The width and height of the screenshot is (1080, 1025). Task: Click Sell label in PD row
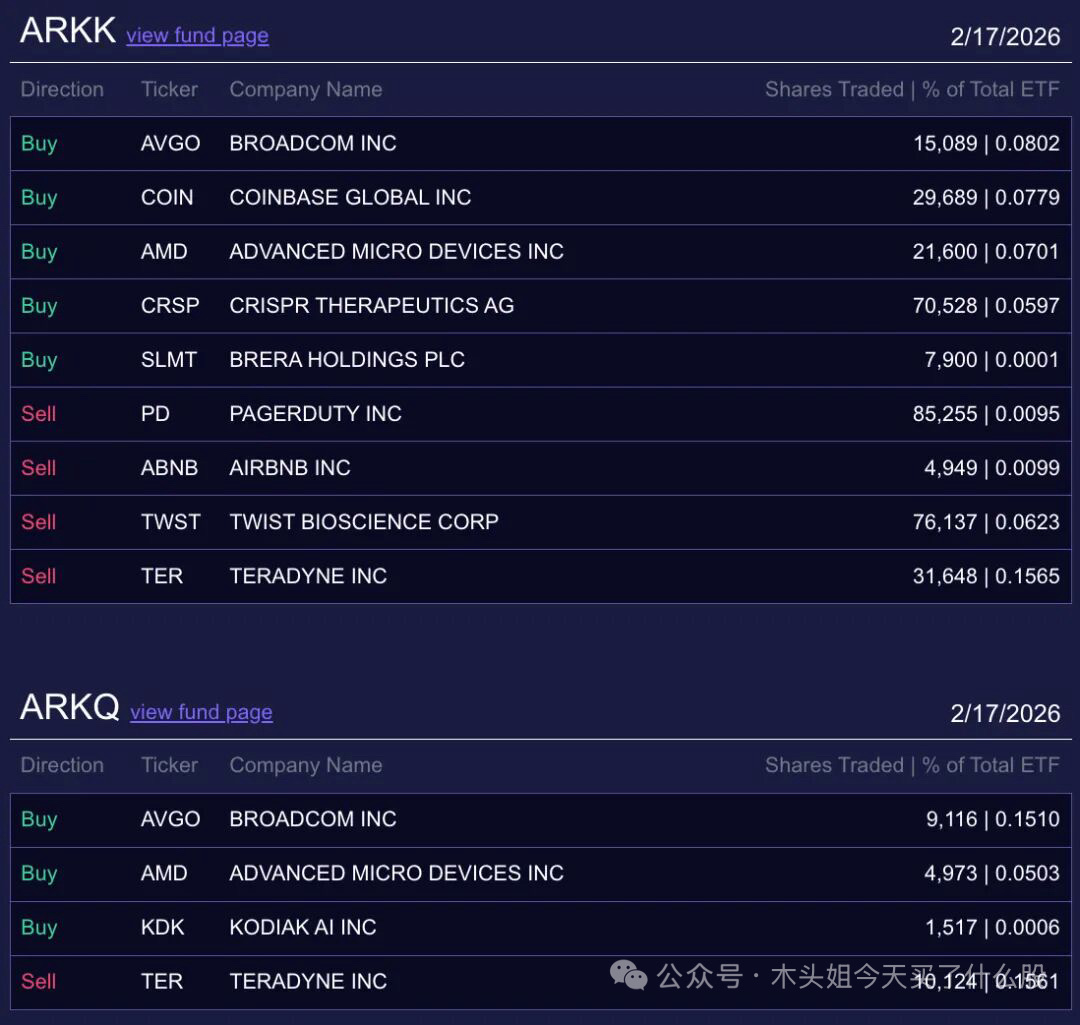click(39, 413)
